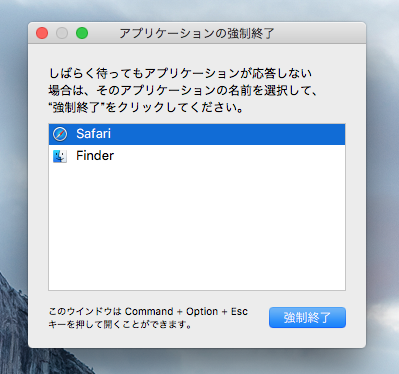Viewport: 399px width, 374px height.
Task: Click the しばらく待っても instruction text line
Action: [x=180, y=73]
